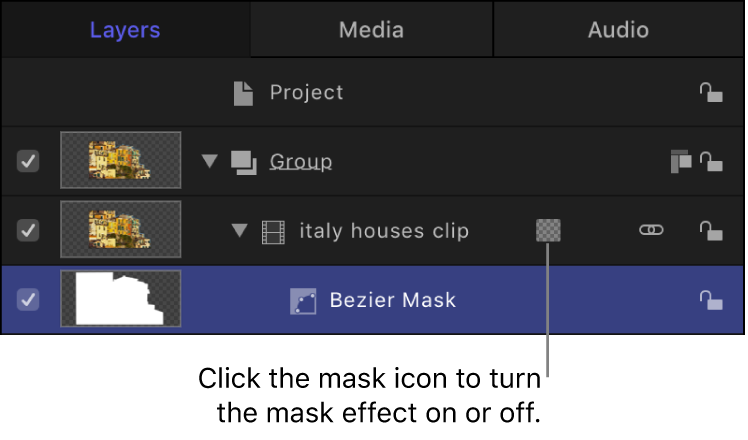The width and height of the screenshot is (748, 440).
Task: Toggle the lock on Bezier Mask layer
Action: [x=710, y=299]
